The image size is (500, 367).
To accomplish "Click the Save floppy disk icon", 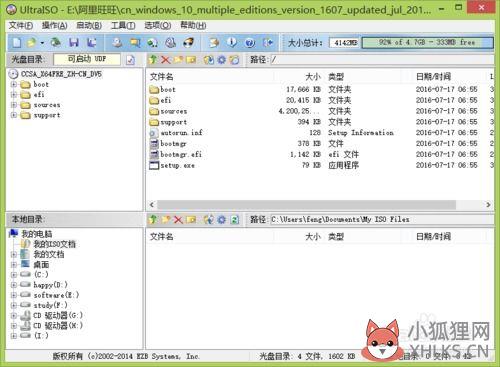I will [x=74, y=42].
